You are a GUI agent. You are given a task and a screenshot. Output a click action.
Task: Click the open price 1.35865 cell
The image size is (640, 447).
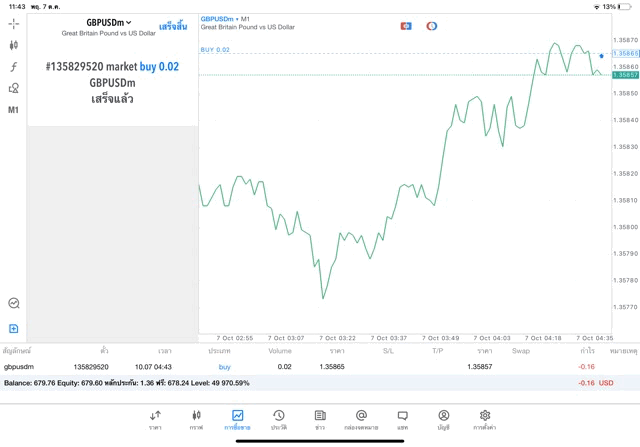[332, 367]
